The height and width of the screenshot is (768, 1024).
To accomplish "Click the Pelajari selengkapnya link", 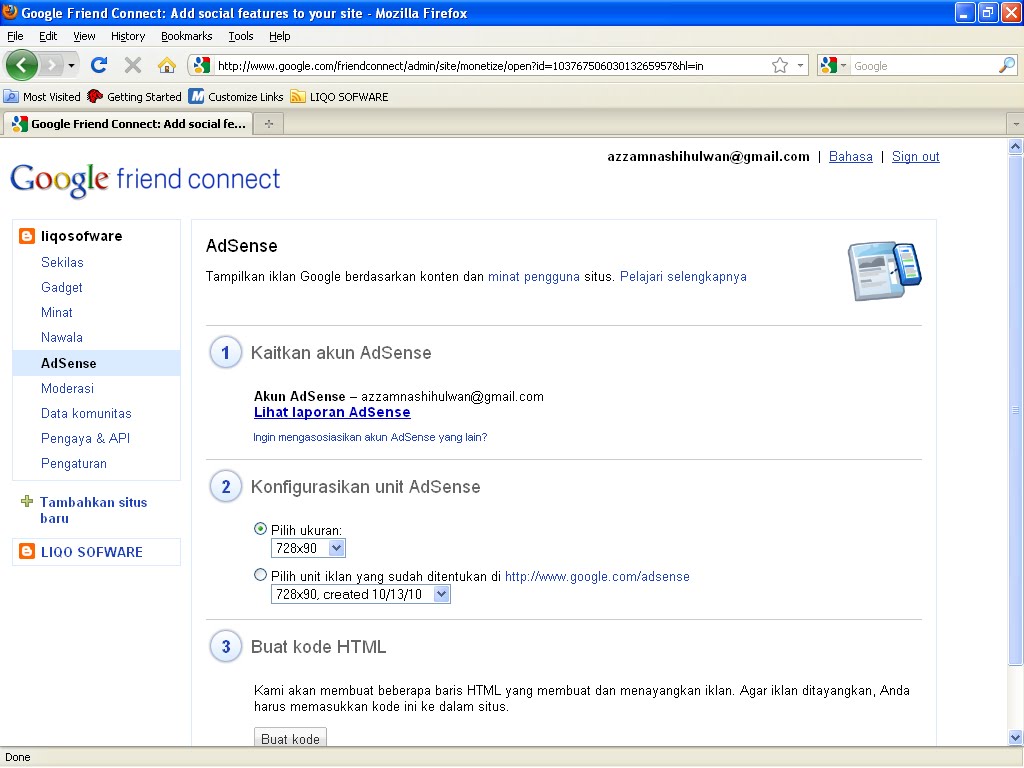I will [683, 276].
